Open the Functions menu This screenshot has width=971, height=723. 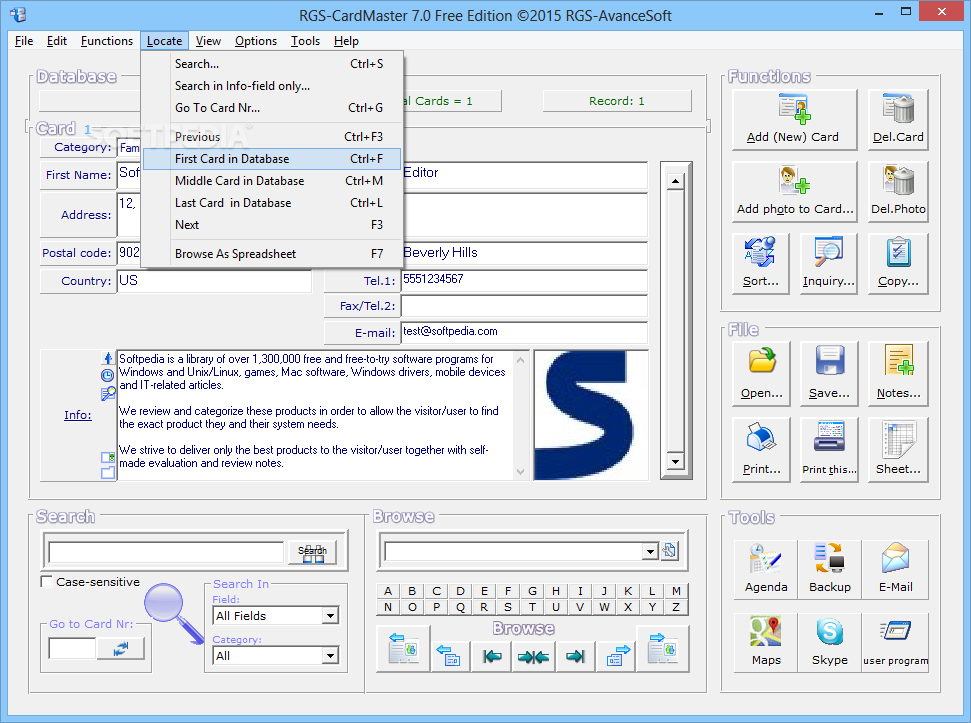107,41
